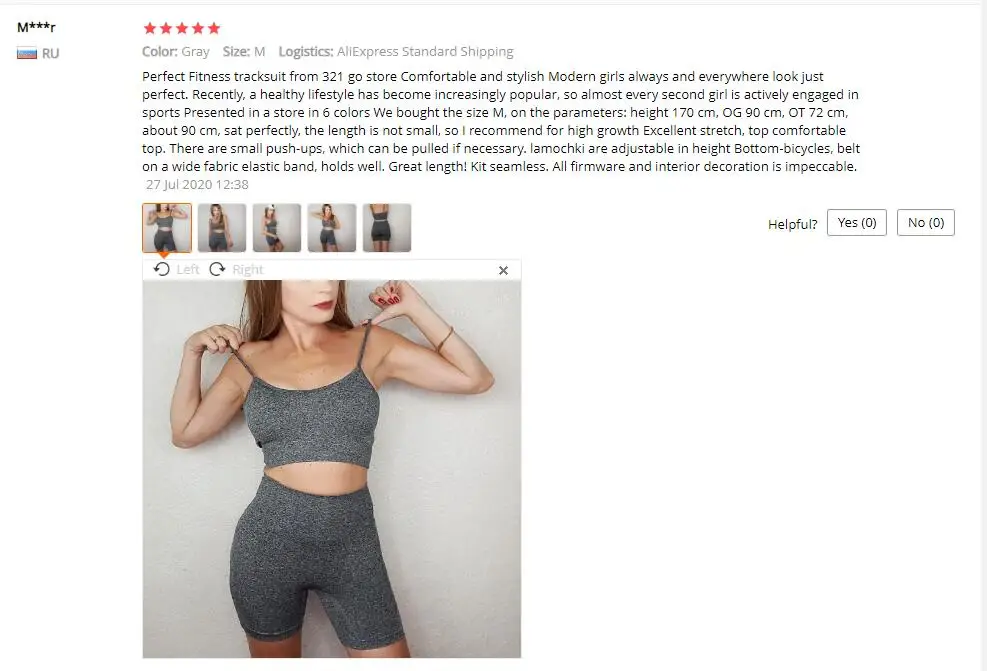
Task: Open the fifth thumbnail showing shorts
Action: click(x=387, y=228)
